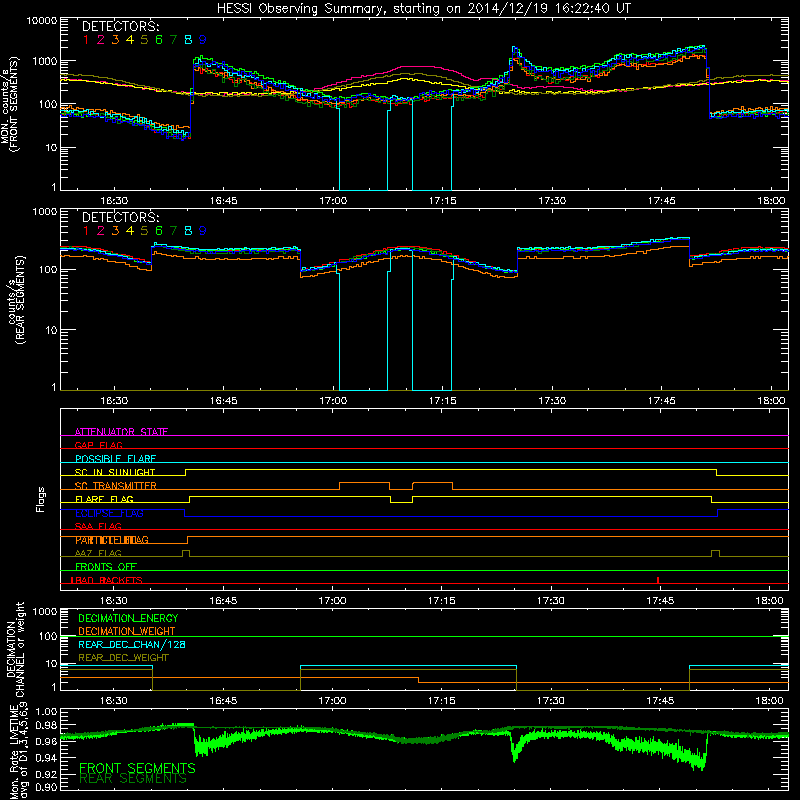Select magenta detector 2 in front segments legend
This screenshot has height=800, width=800.
[x=101, y=39]
